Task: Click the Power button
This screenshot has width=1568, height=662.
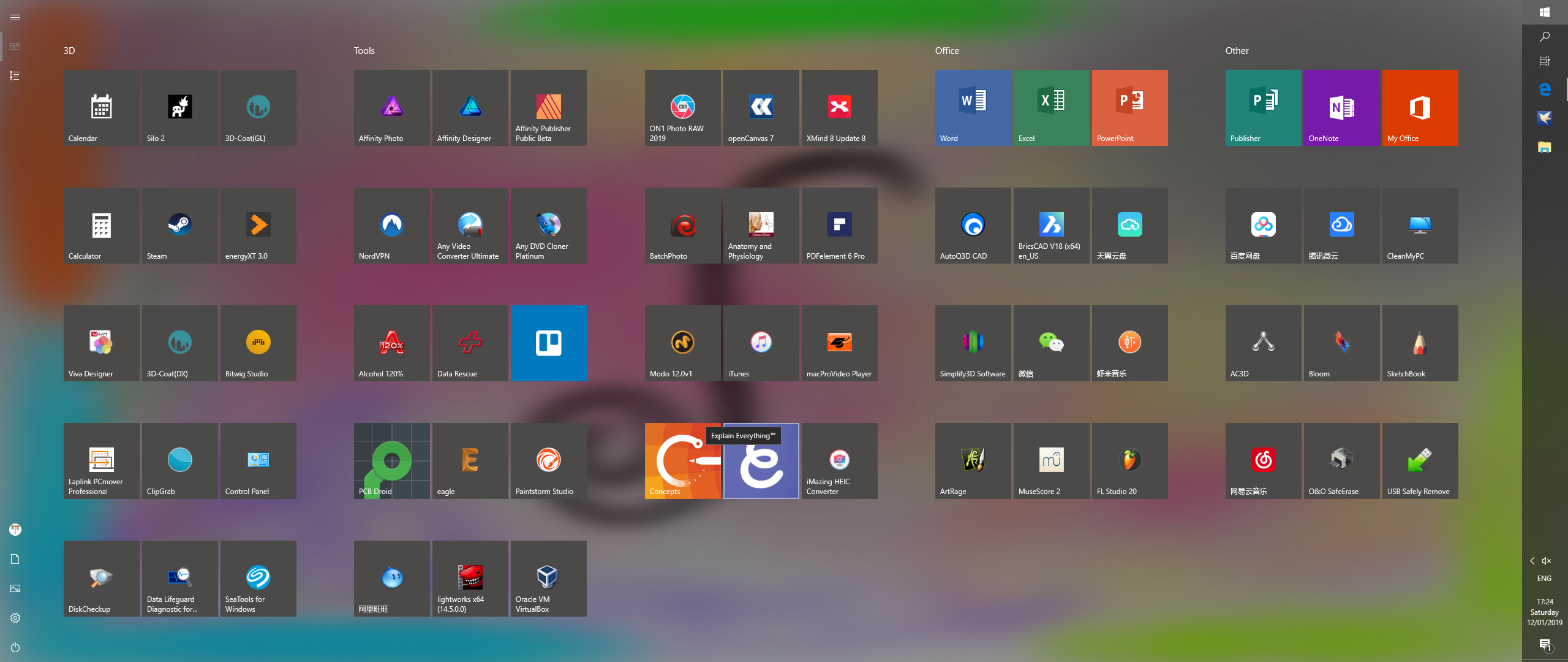Action: 15,647
